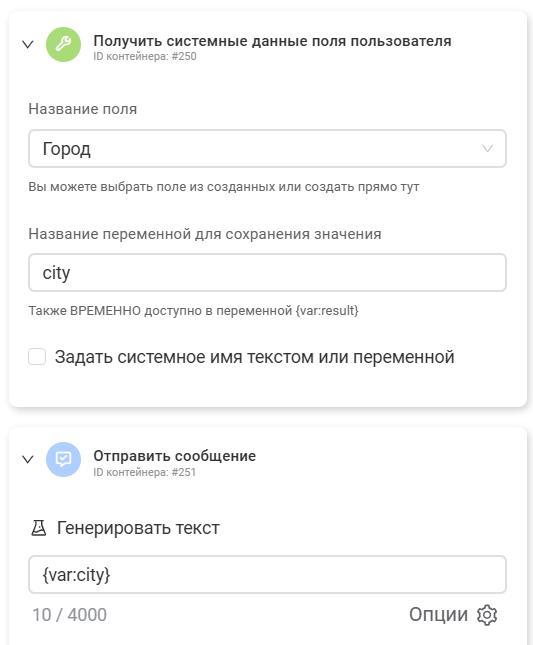Click the dropdown arrow in Название поля
The height and width of the screenshot is (645, 533).
[487, 148]
